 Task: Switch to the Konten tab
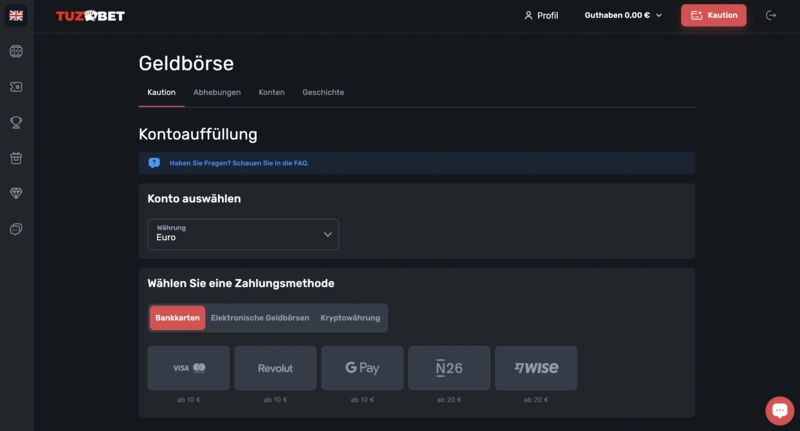coord(271,92)
